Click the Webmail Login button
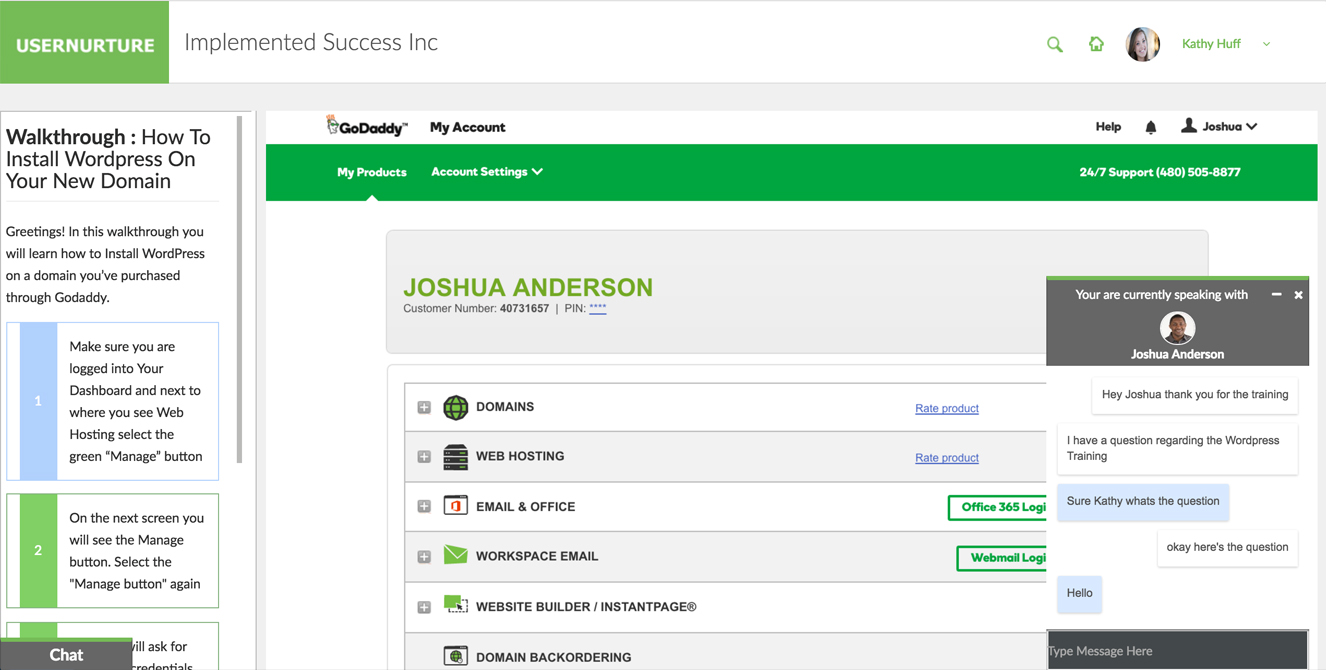Viewport: 1326px width, 670px height. pyautogui.click(x=1002, y=557)
